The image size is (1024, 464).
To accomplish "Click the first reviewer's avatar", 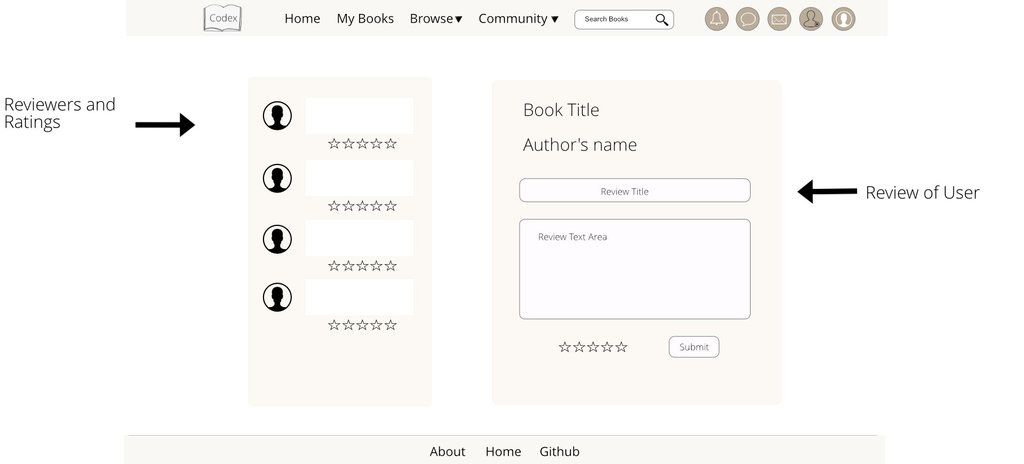I will [x=277, y=116].
